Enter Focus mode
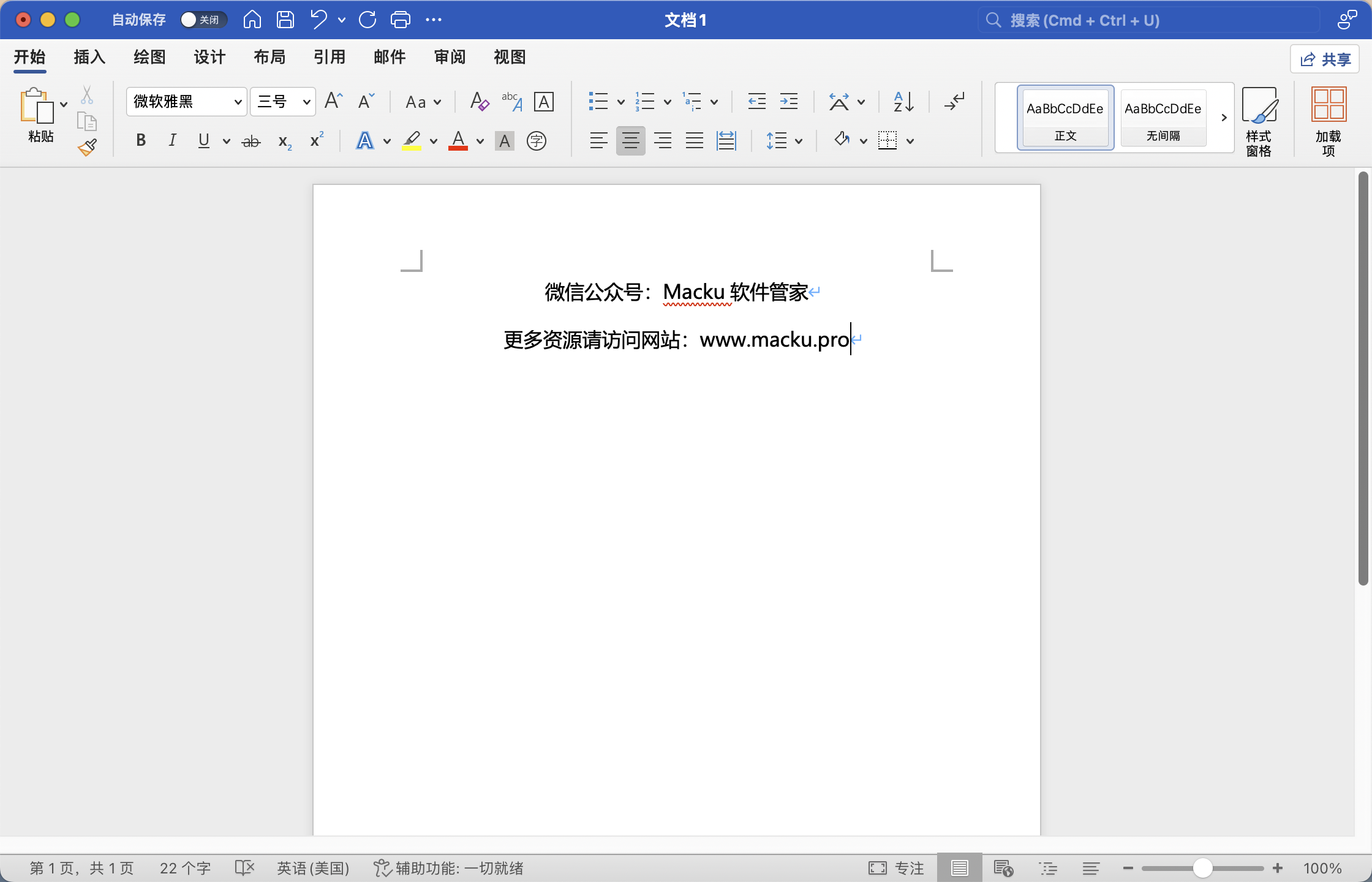The height and width of the screenshot is (882, 1372). click(895, 868)
